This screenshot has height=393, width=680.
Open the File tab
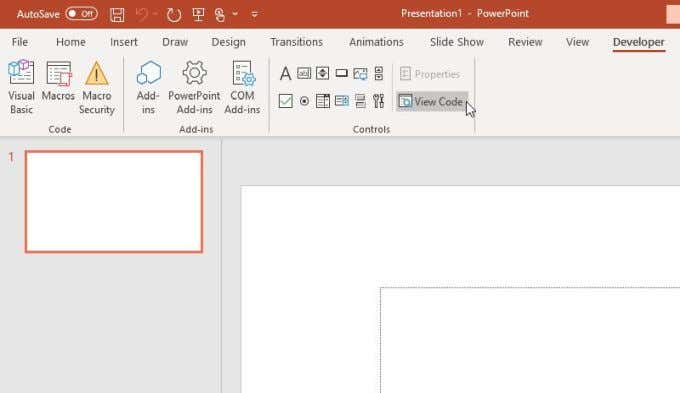point(20,42)
